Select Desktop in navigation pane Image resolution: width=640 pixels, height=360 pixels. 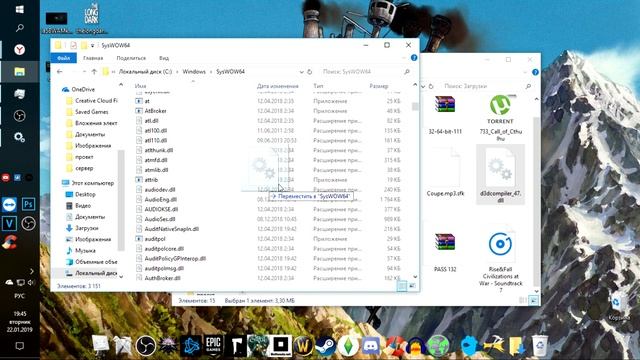(x=81, y=195)
